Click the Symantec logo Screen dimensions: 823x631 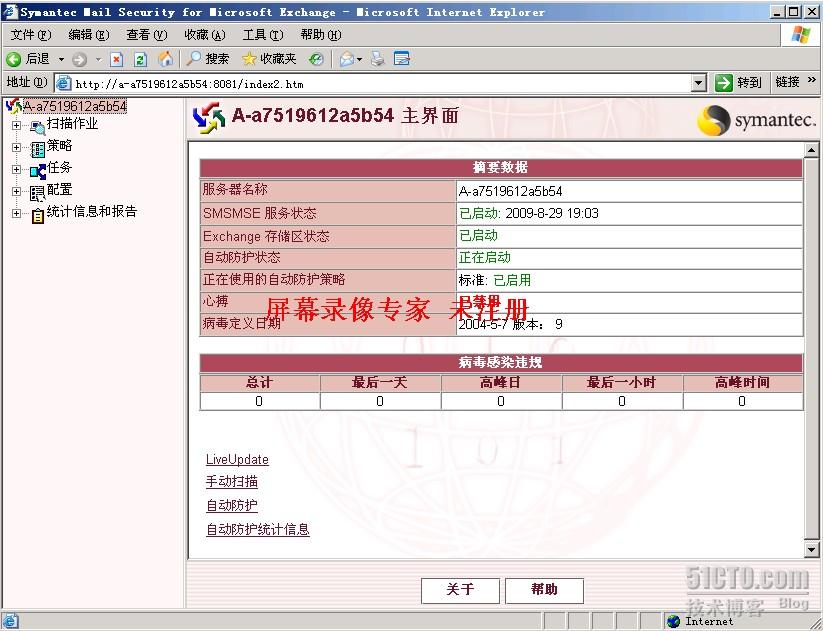point(756,120)
